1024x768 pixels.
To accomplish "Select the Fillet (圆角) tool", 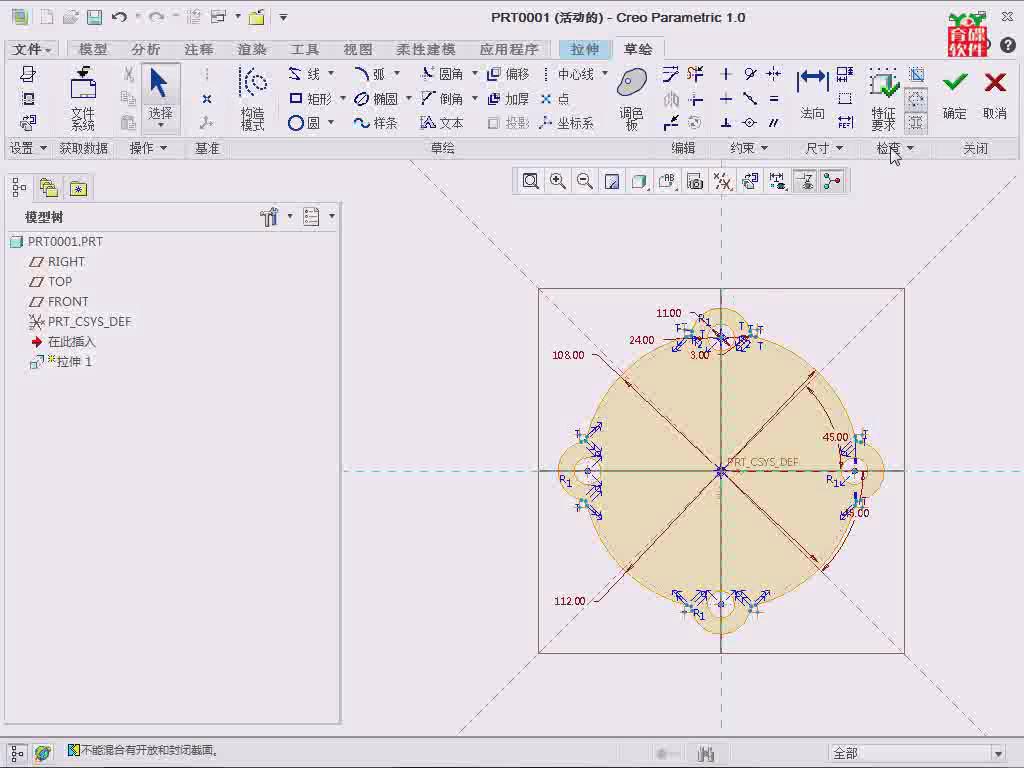I will pos(442,74).
